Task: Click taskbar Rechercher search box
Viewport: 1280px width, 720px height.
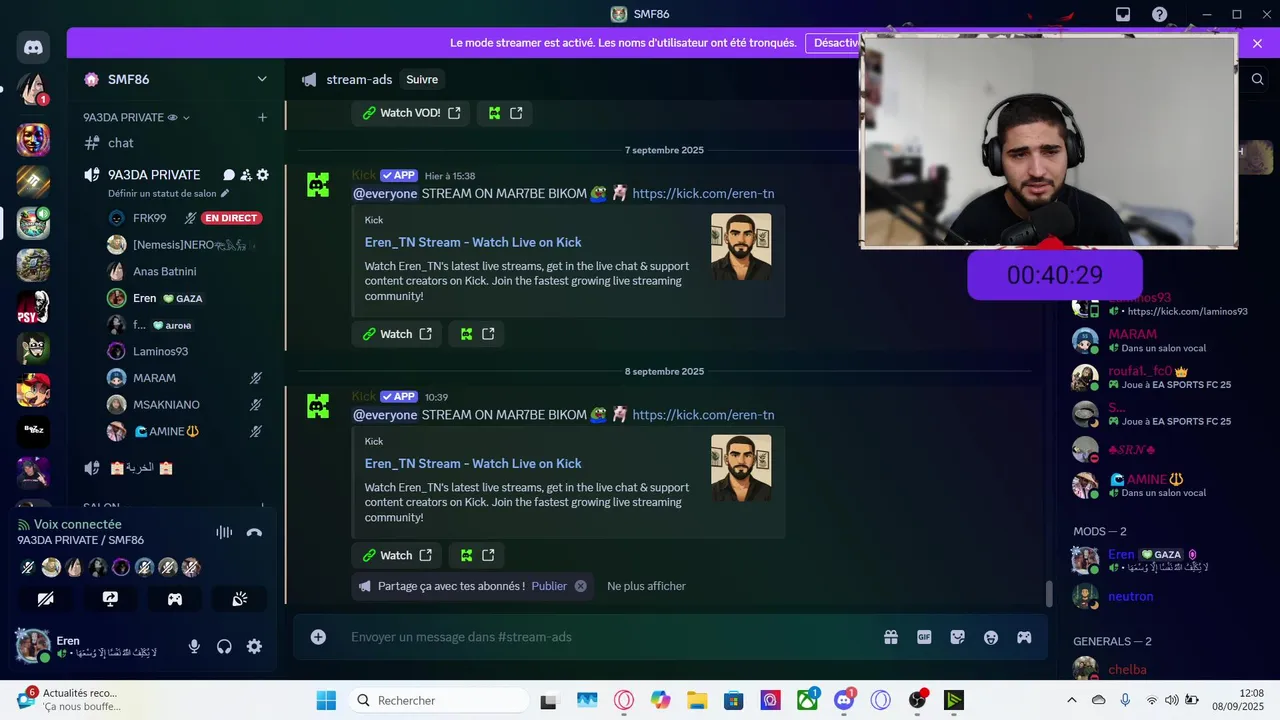Action: (439, 700)
